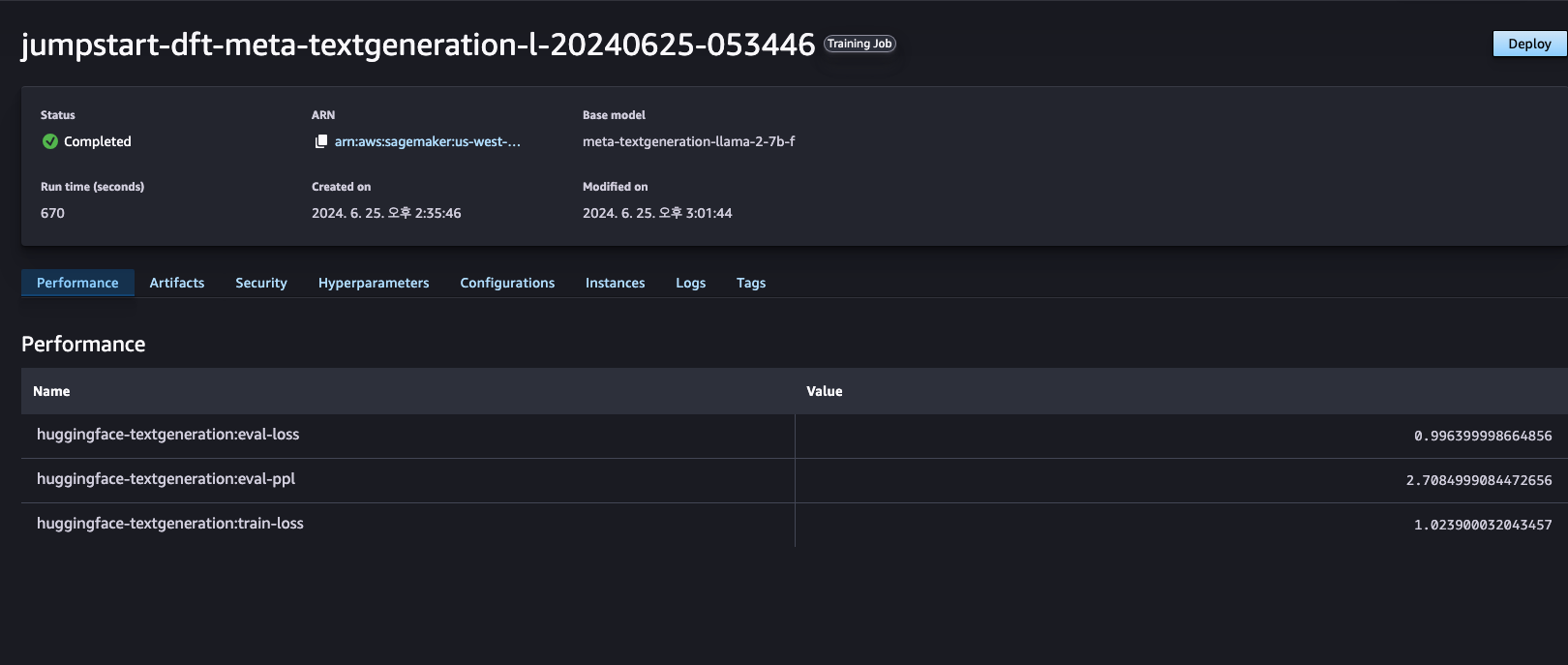Select the huggingface-textgeneration:eval-loss row name

[x=168, y=435]
